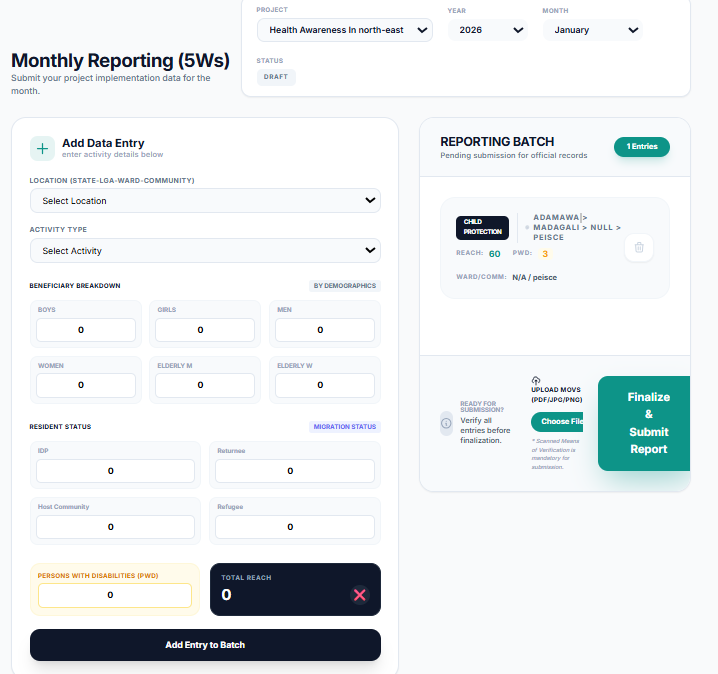
Task: Click the 'N/A / peisce' ward text
Action: click(x=534, y=277)
